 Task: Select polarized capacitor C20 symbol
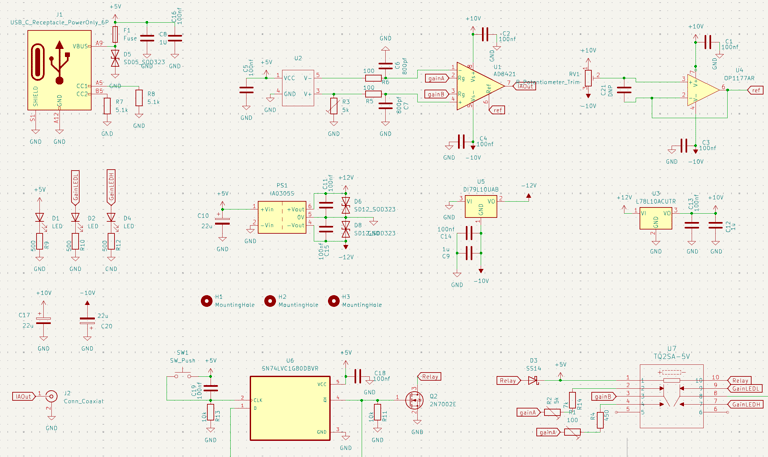(87, 320)
